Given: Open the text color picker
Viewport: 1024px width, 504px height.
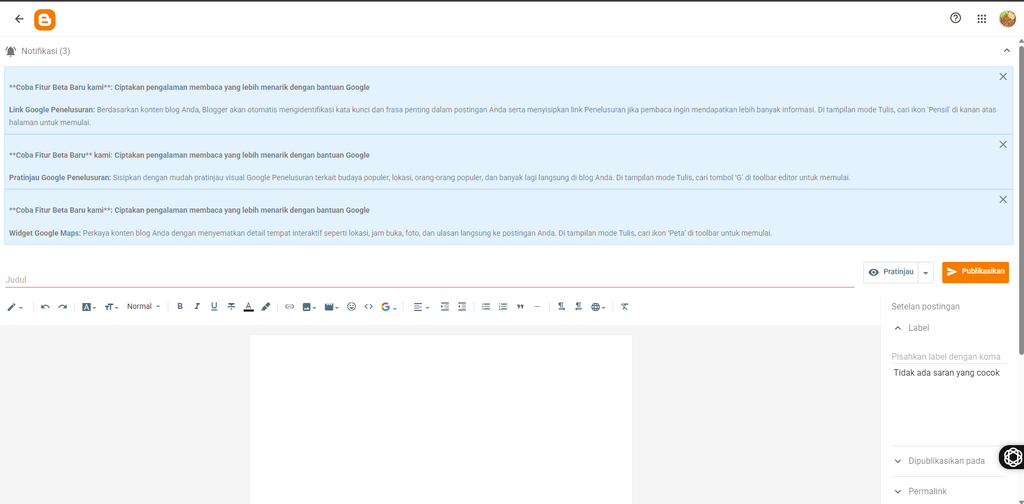Looking at the screenshot, I should (x=248, y=307).
